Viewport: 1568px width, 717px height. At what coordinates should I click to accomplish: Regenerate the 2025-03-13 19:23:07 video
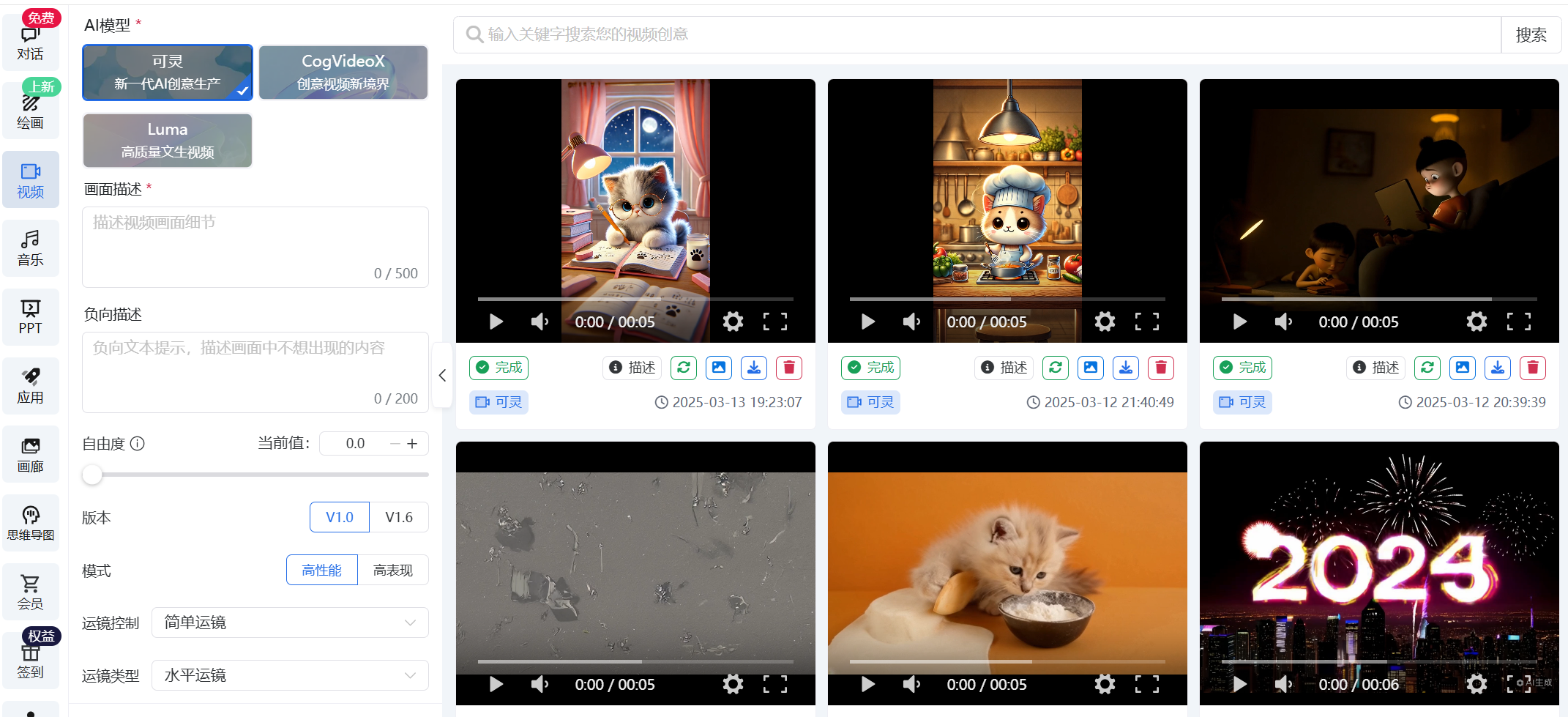click(x=684, y=368)
